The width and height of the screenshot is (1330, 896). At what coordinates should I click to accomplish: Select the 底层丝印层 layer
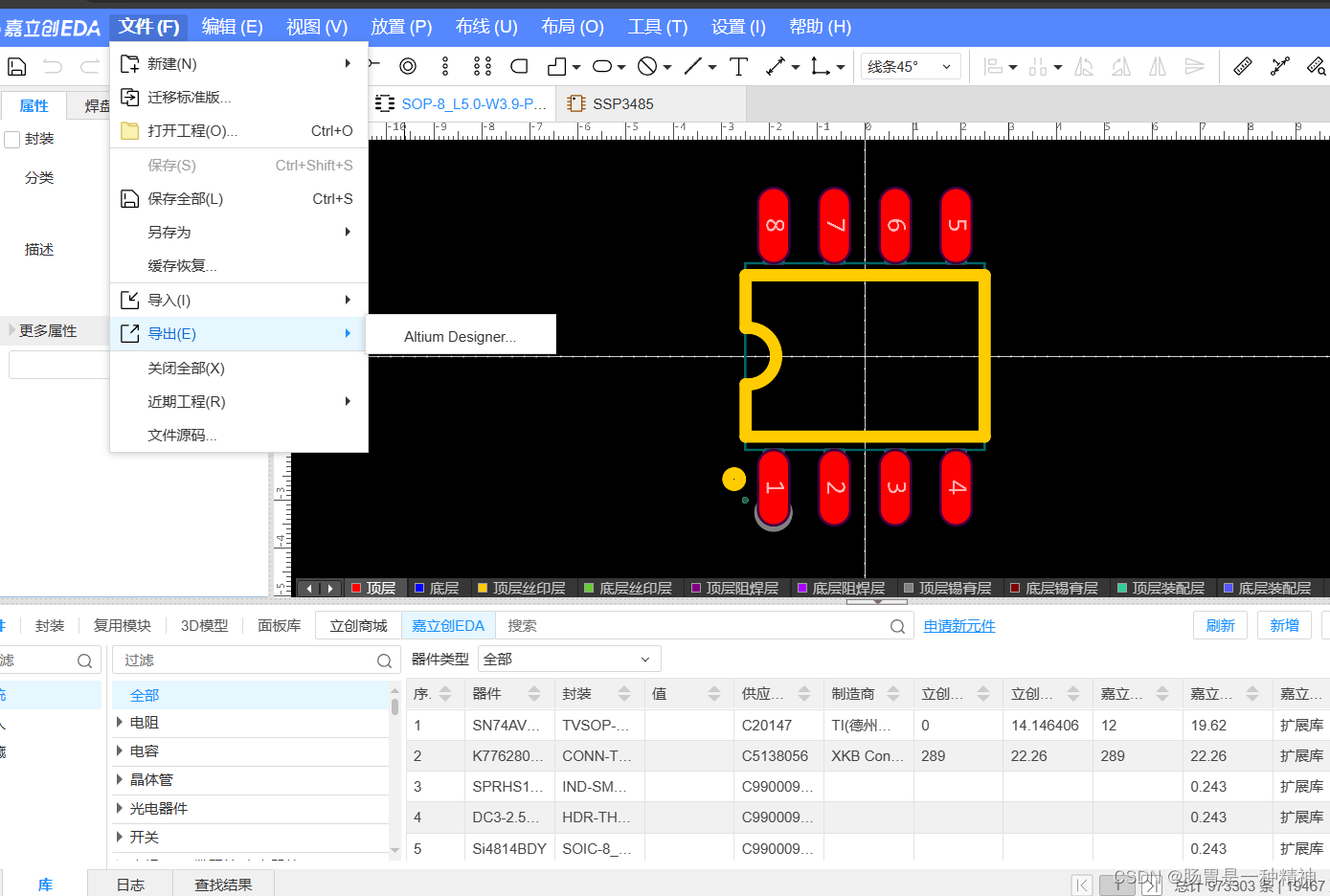point(628,588)
